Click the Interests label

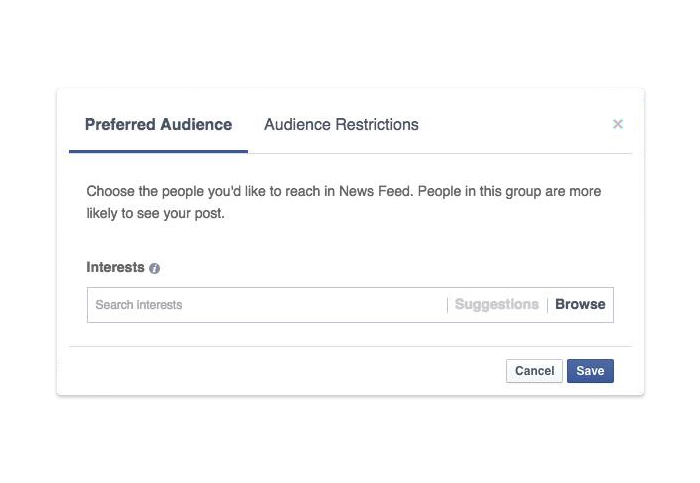point(115,267)
